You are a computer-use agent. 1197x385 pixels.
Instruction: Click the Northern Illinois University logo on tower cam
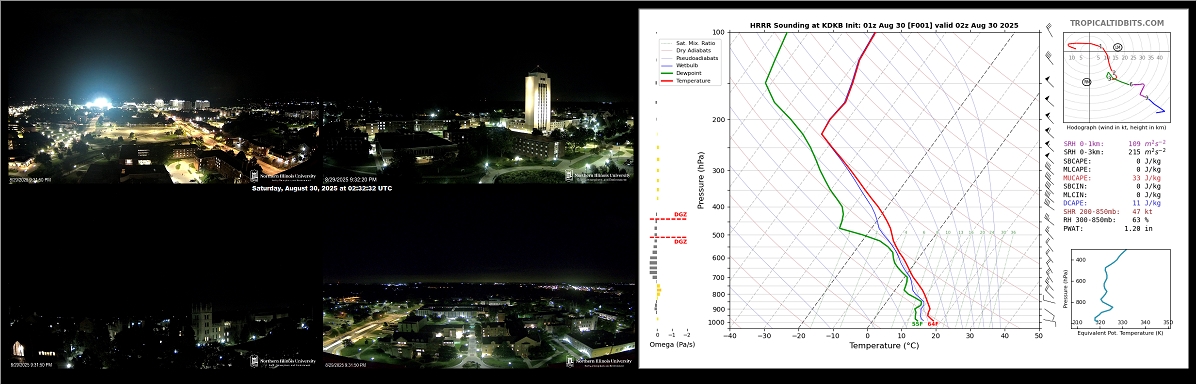pos(599,176)
